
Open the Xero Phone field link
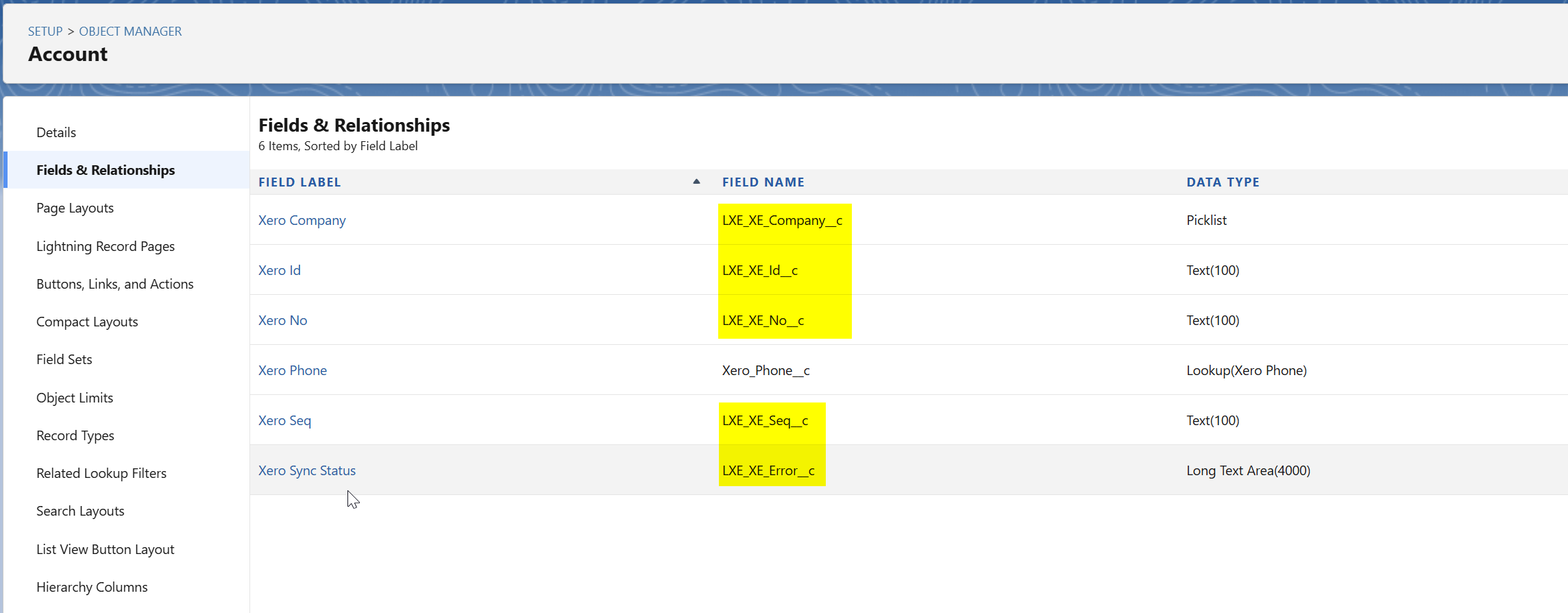(293, 370)
